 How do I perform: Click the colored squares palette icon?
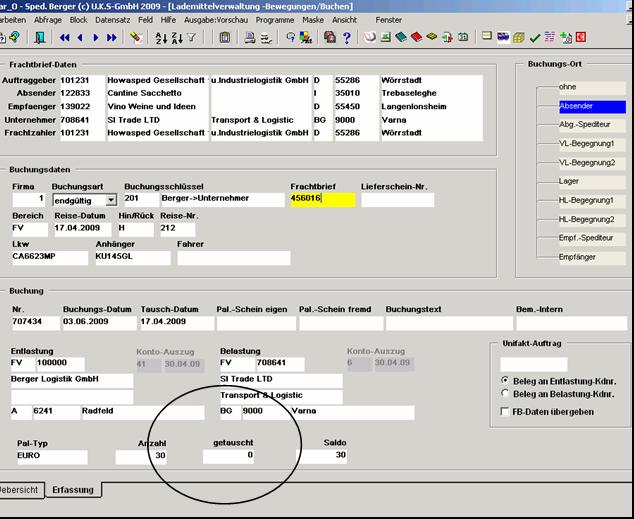[x=306, y=38]
